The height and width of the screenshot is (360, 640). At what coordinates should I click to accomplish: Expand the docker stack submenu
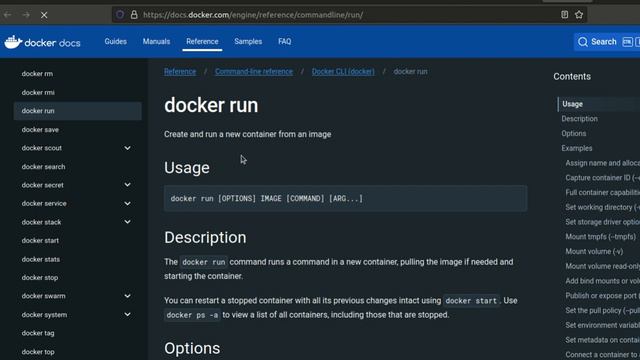click(x=127, y=222)
